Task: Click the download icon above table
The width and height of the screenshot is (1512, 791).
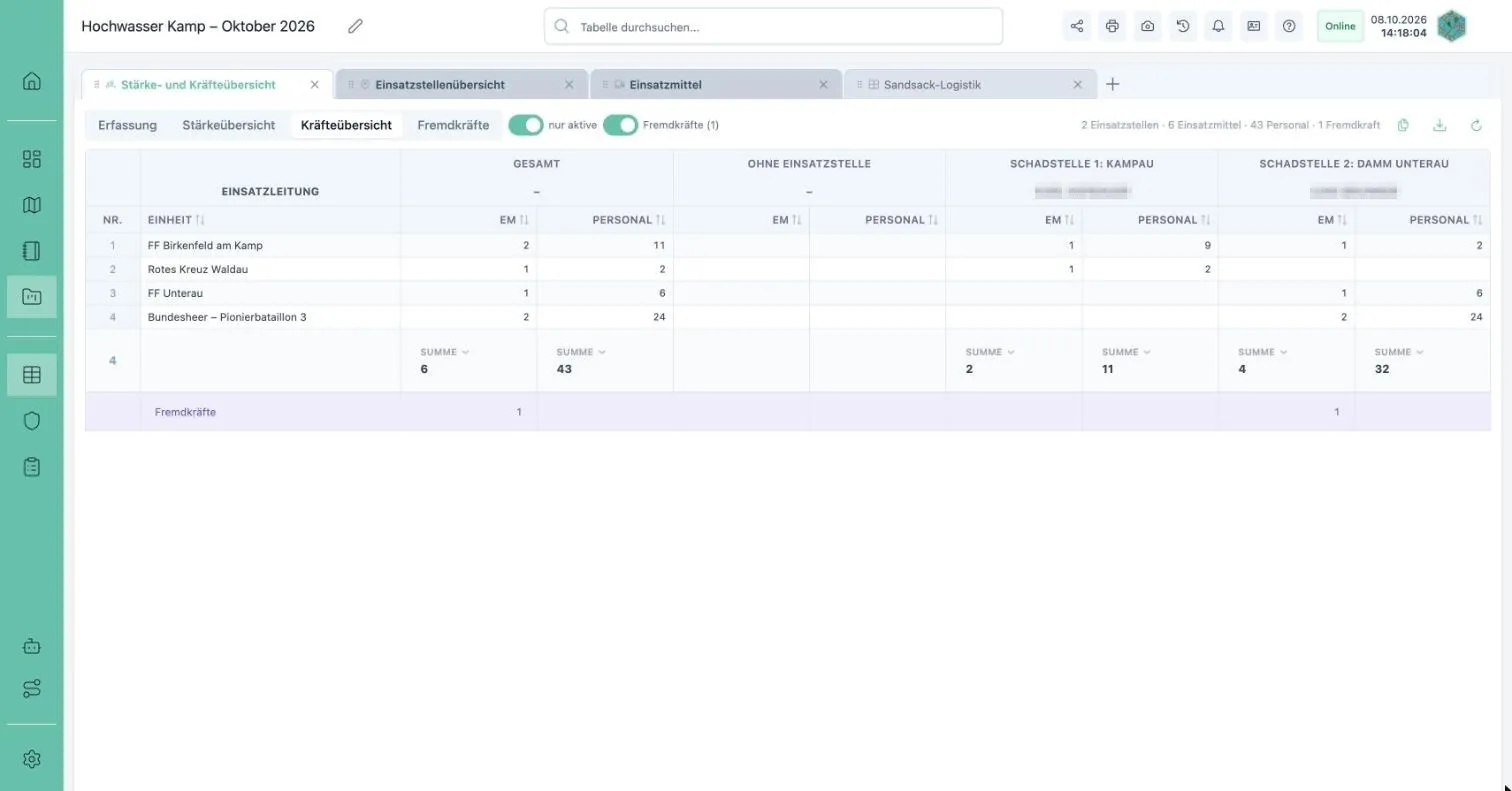Action: 1440,125
